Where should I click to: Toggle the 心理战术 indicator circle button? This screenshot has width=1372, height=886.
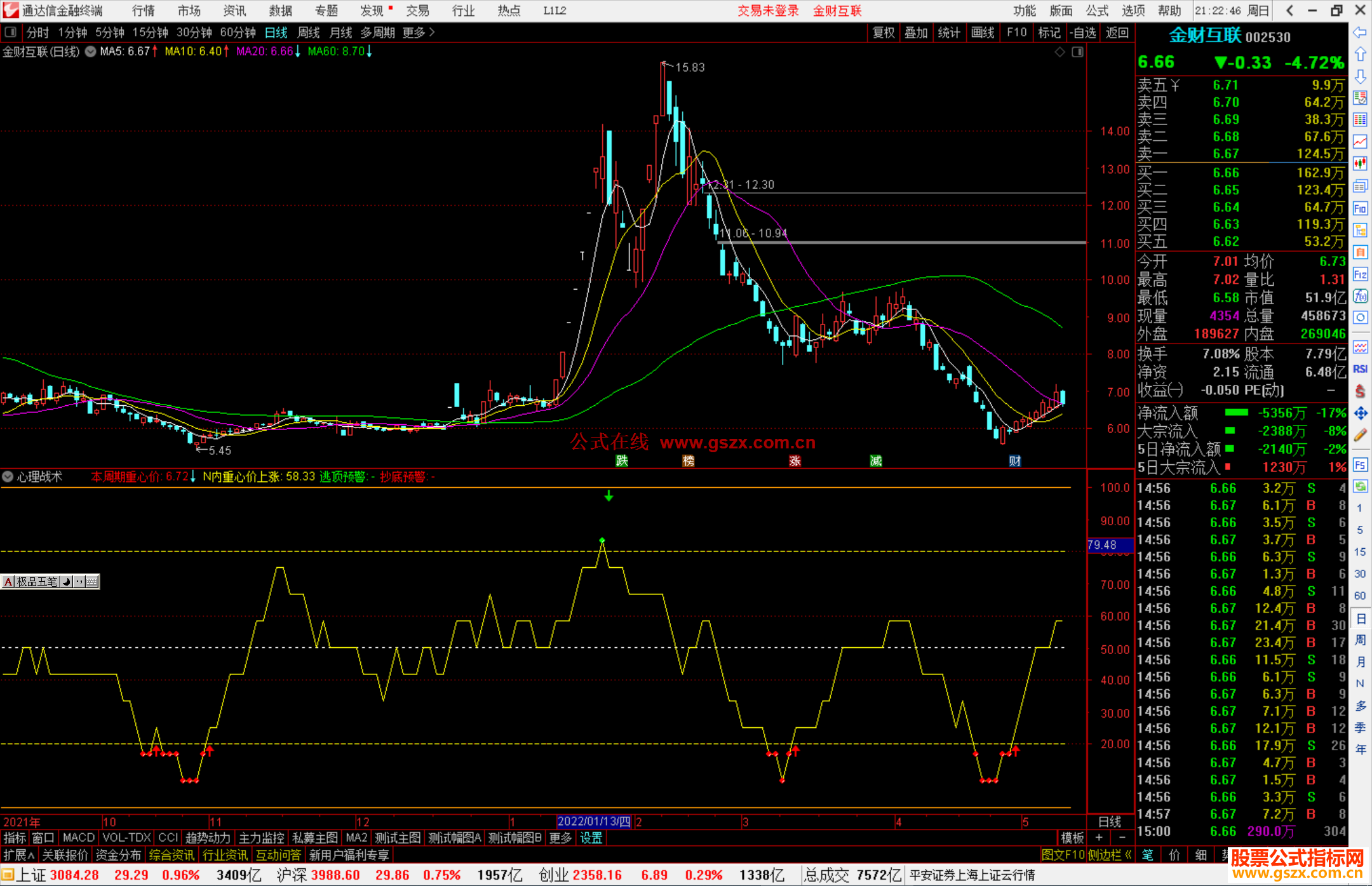8,476
